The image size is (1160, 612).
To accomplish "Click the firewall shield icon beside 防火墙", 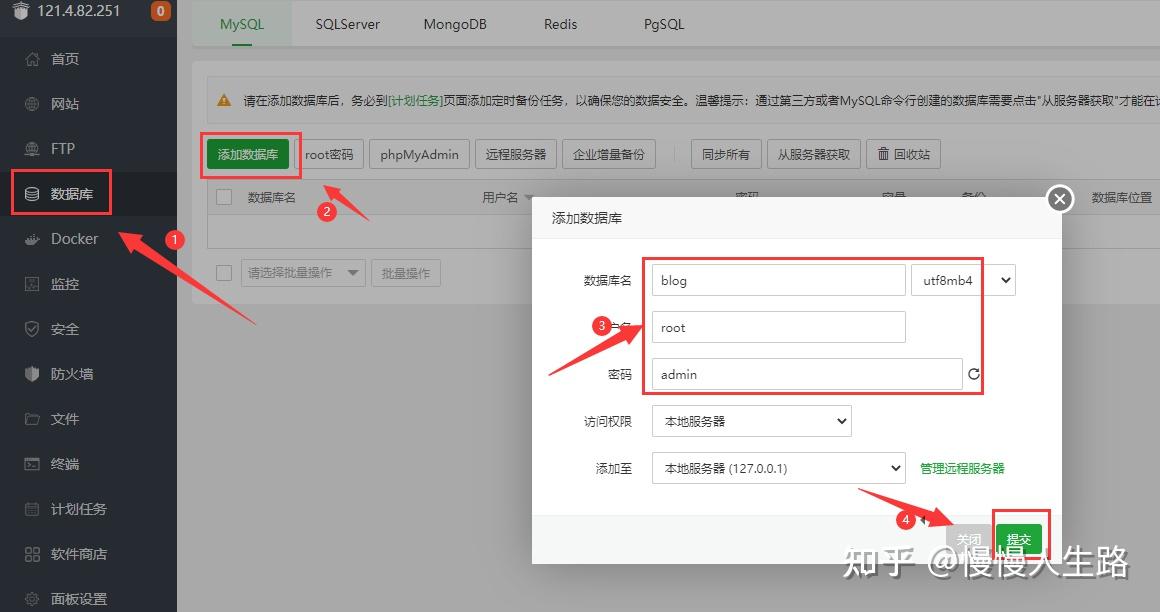I will coord(32,374).
